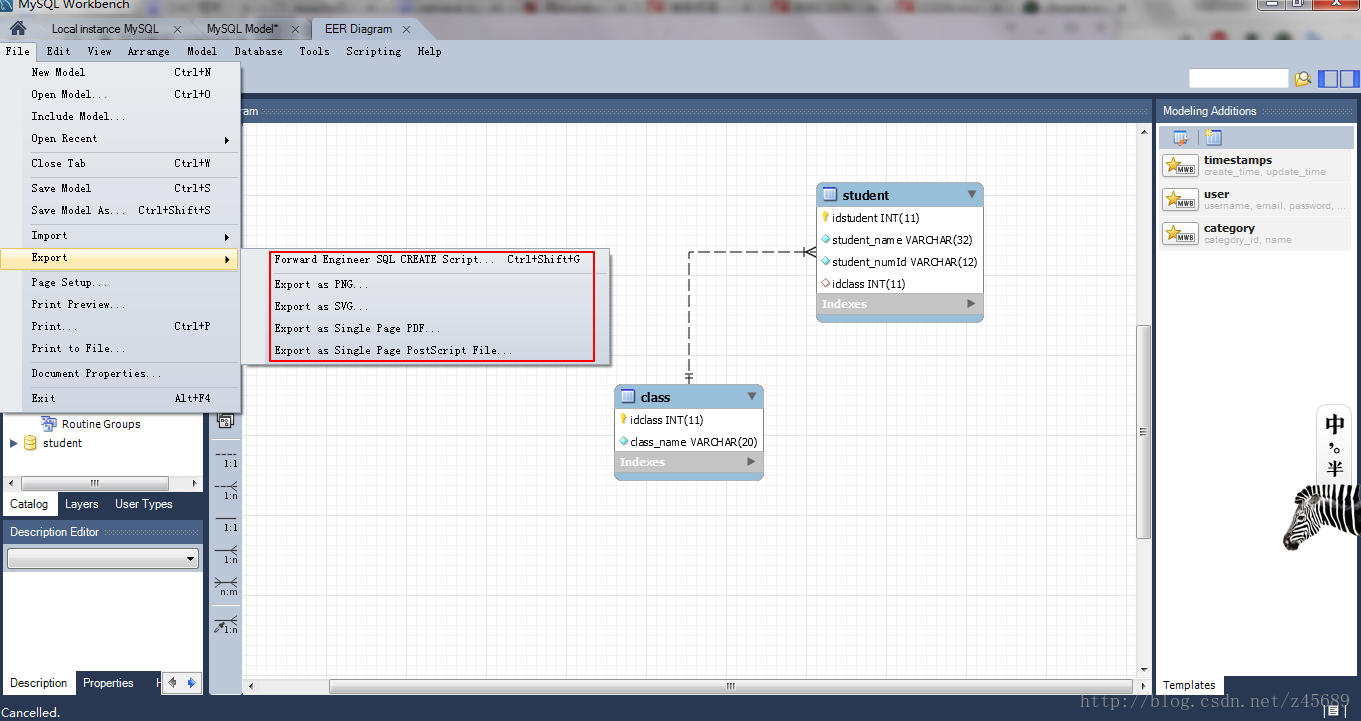Click the idstudent primary key icon
Image resolution: width=1361 pixels, height=721 pixels.
(825, 217)
